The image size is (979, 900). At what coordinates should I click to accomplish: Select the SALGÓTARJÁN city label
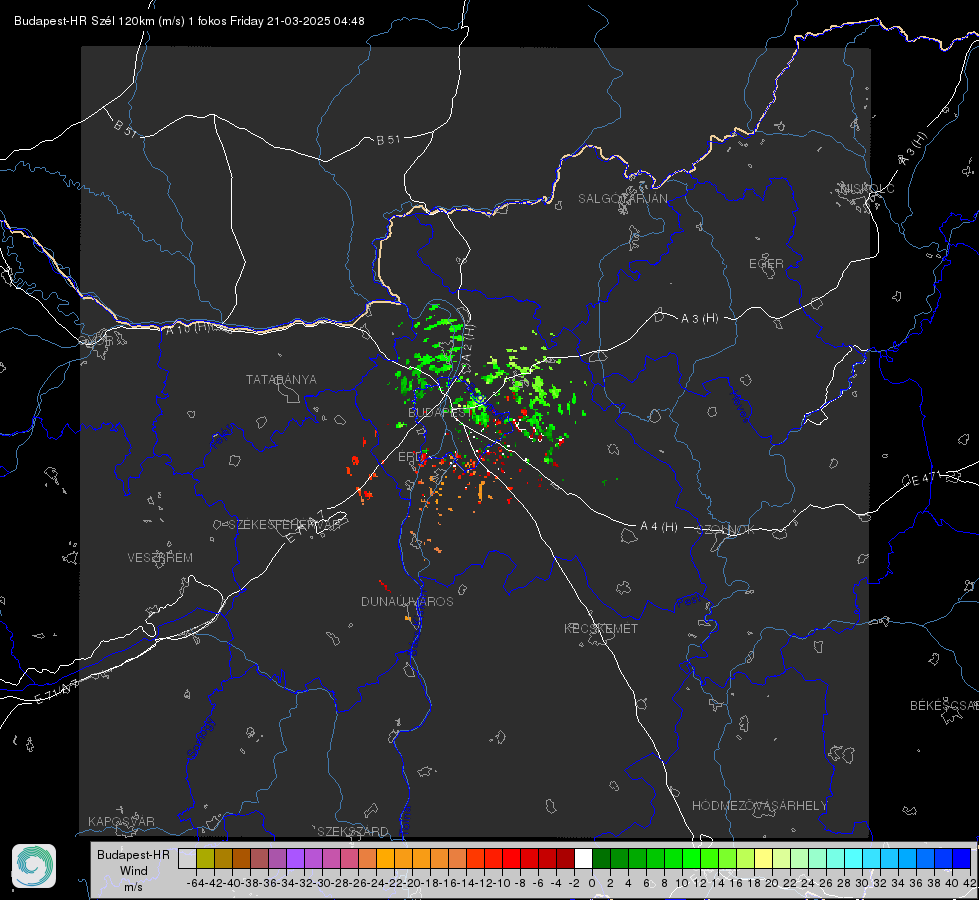(x=622, y=199)
